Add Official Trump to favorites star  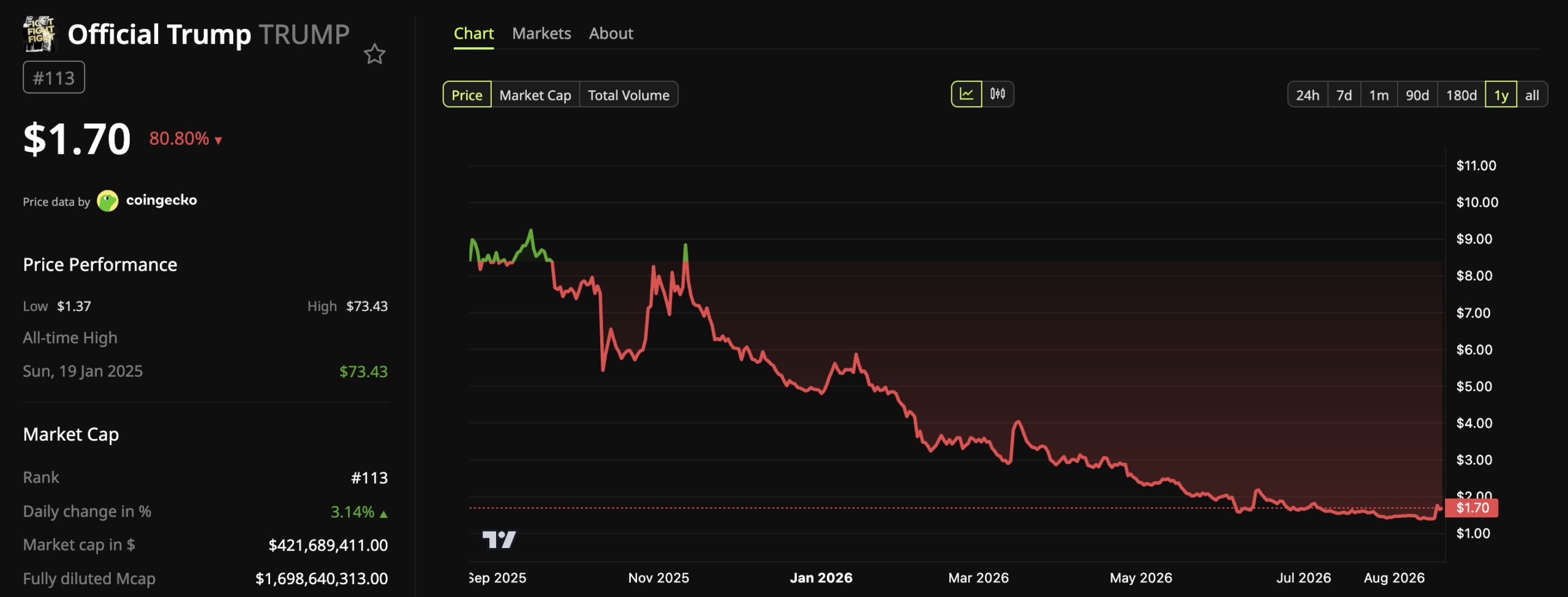coord(375,54)
